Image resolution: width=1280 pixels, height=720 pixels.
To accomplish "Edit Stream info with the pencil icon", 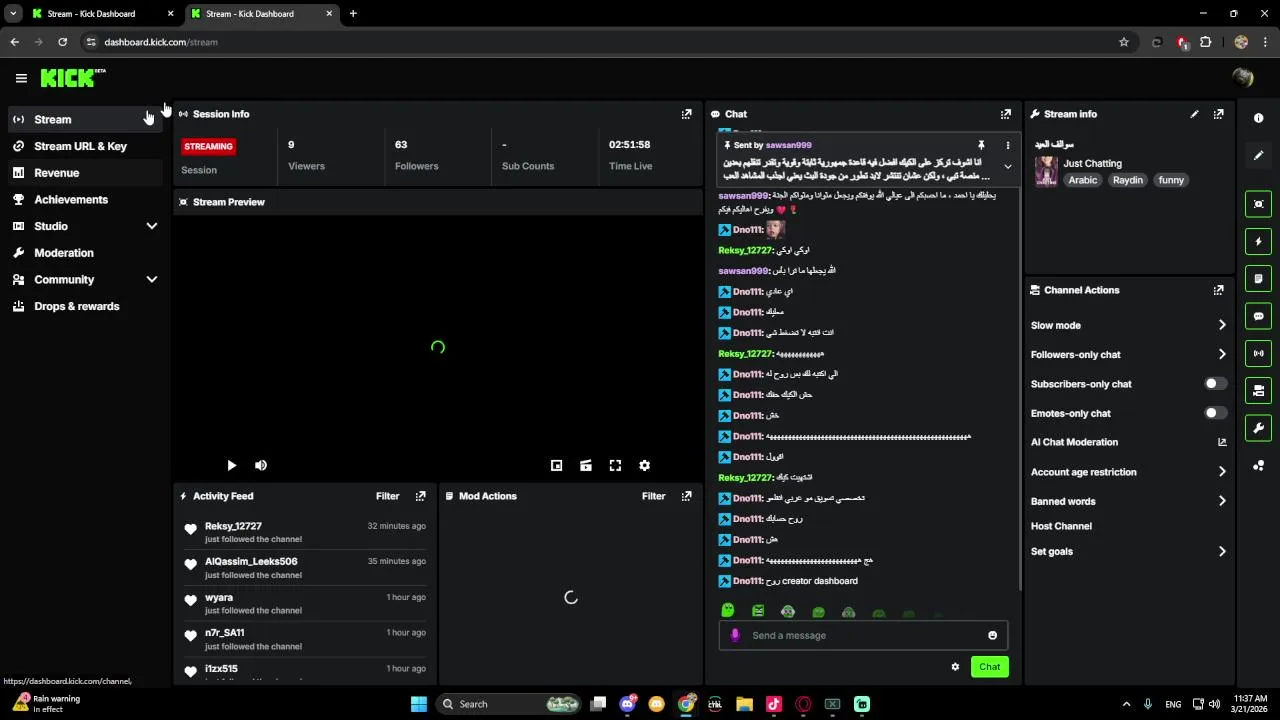I will coord(1194,114).
